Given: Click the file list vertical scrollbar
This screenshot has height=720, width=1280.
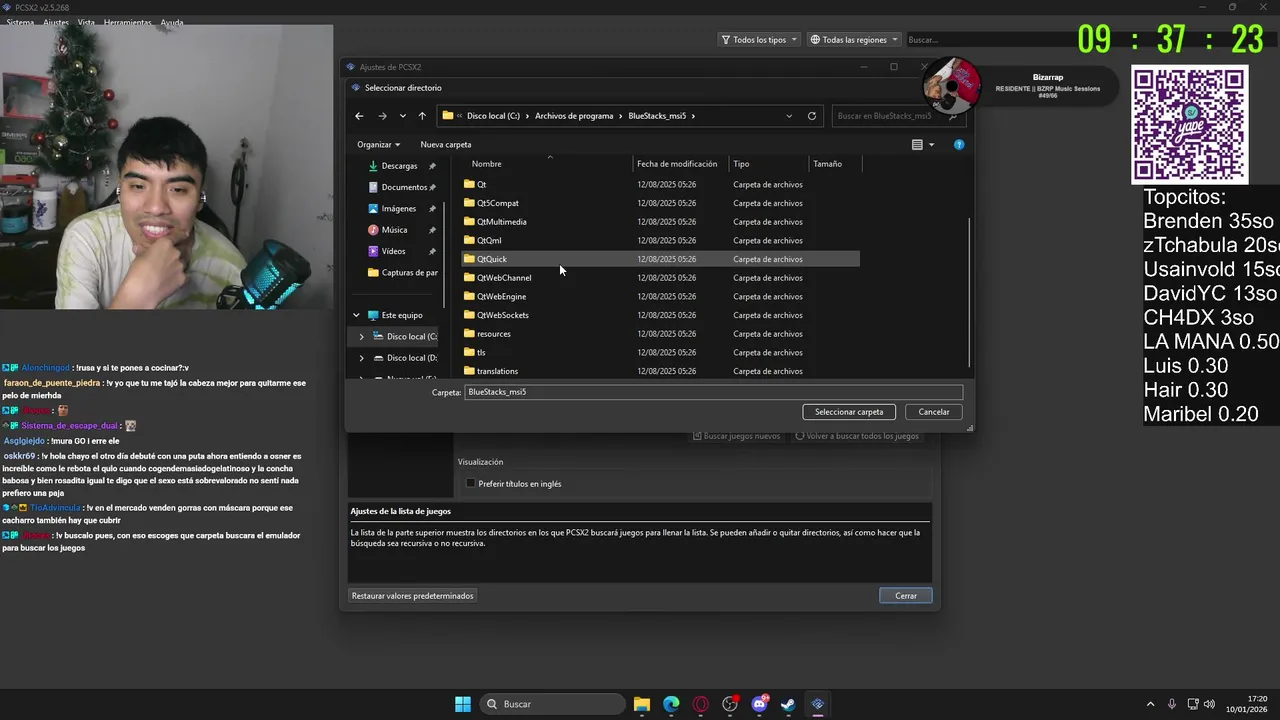Looking at the screenshot, I should coord(967,290).
